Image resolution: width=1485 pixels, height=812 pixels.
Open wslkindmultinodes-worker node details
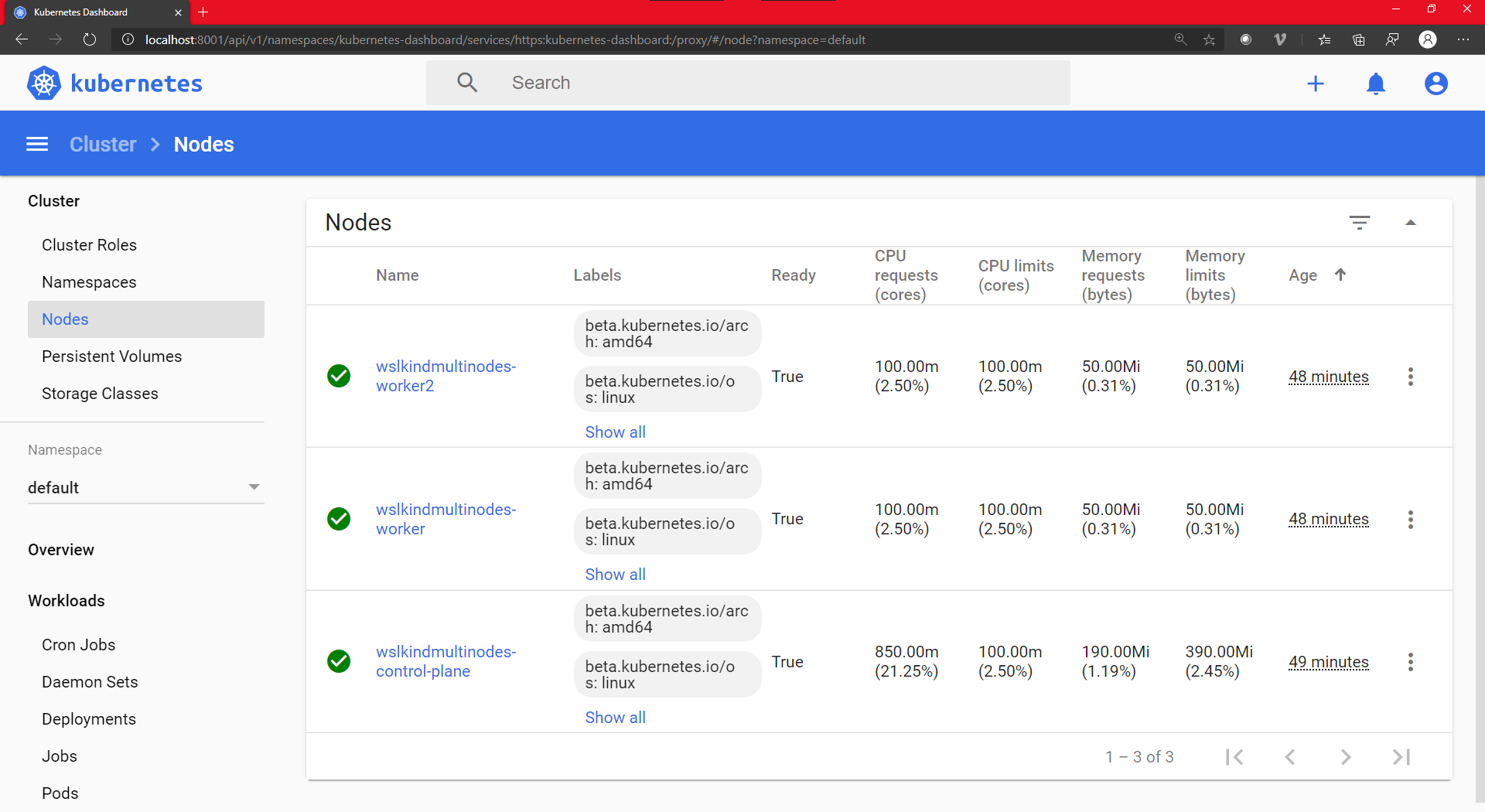point(445,519)
